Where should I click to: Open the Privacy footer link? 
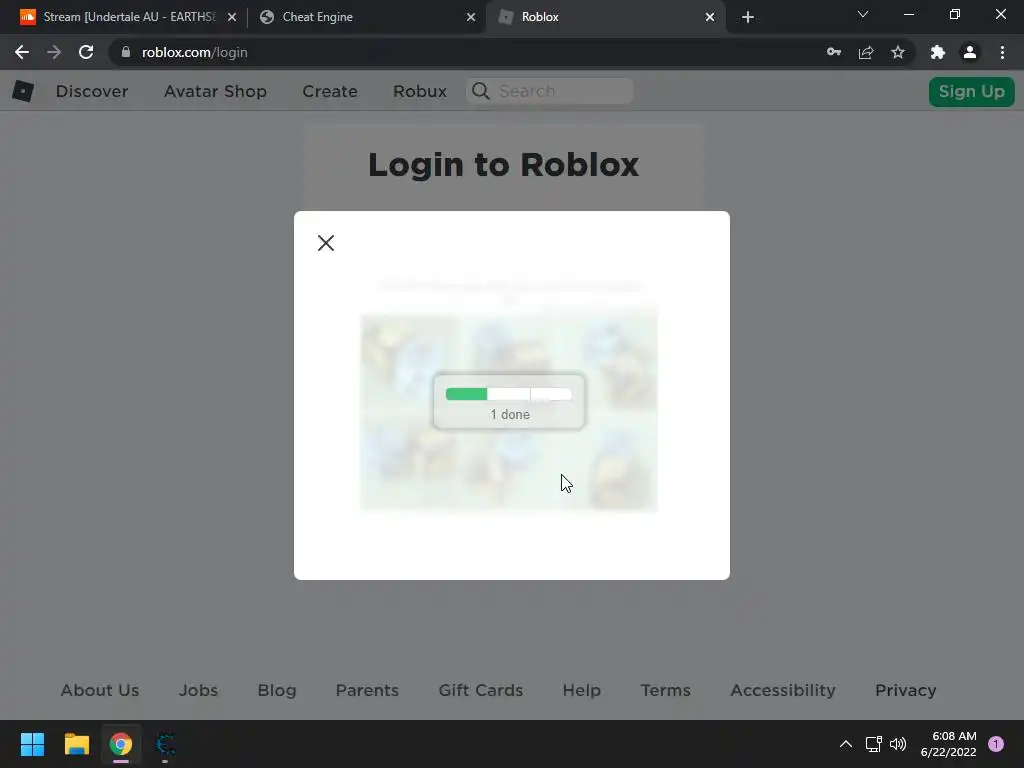click(906, 690)
